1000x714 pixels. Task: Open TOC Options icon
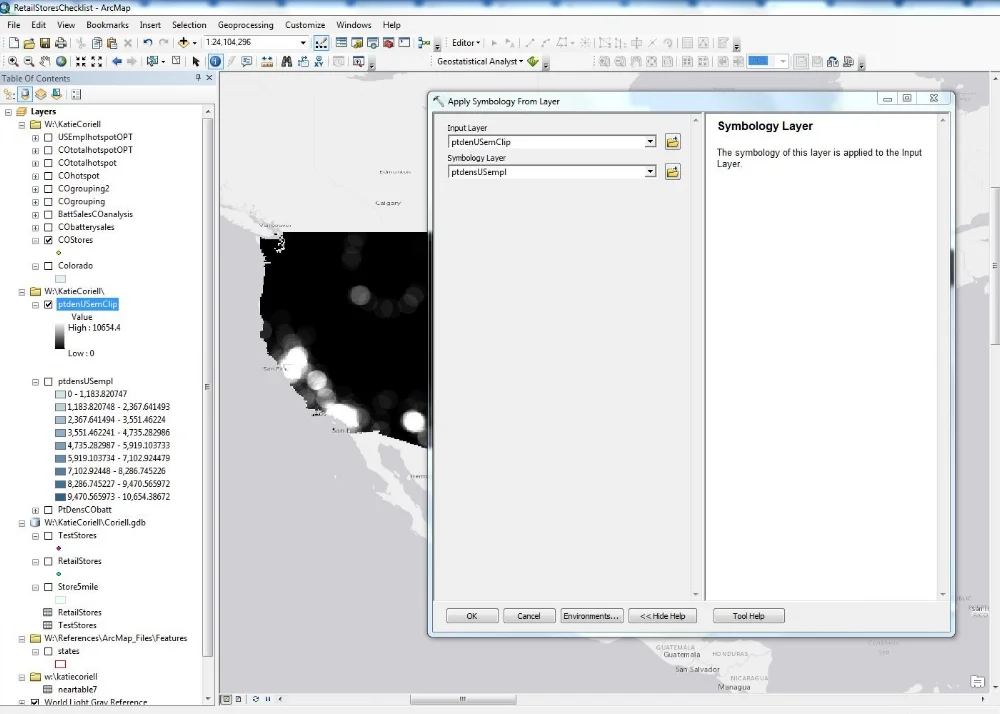click(x=76, y=94)
